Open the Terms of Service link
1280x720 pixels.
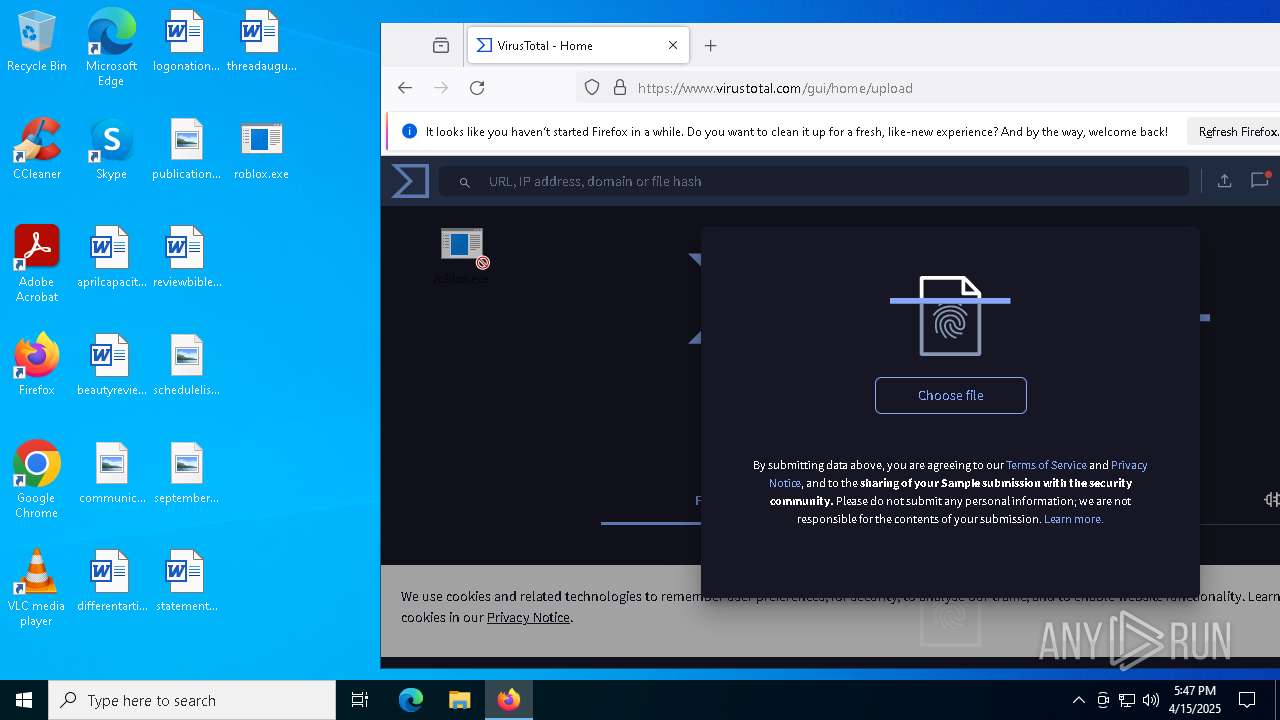[x=1046, y=465]
